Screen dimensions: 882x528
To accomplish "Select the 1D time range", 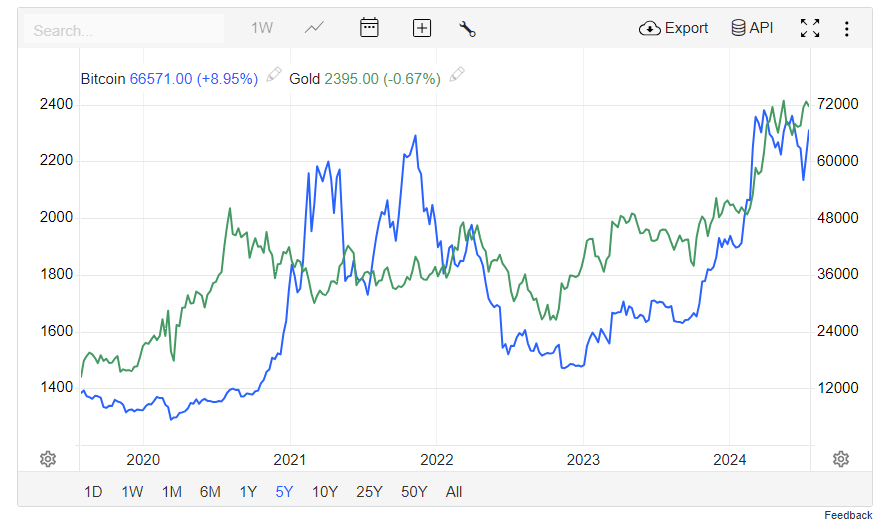I will [93, 492].
